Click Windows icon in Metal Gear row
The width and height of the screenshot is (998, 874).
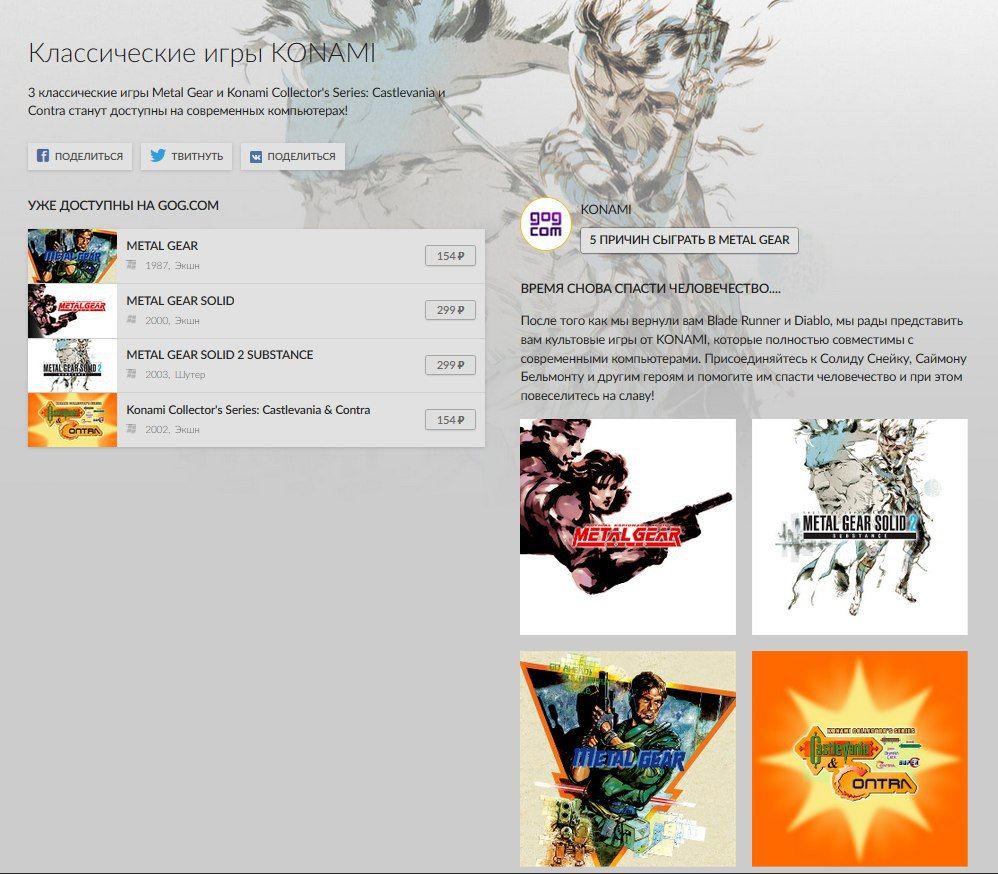click(x=131, y=265)
